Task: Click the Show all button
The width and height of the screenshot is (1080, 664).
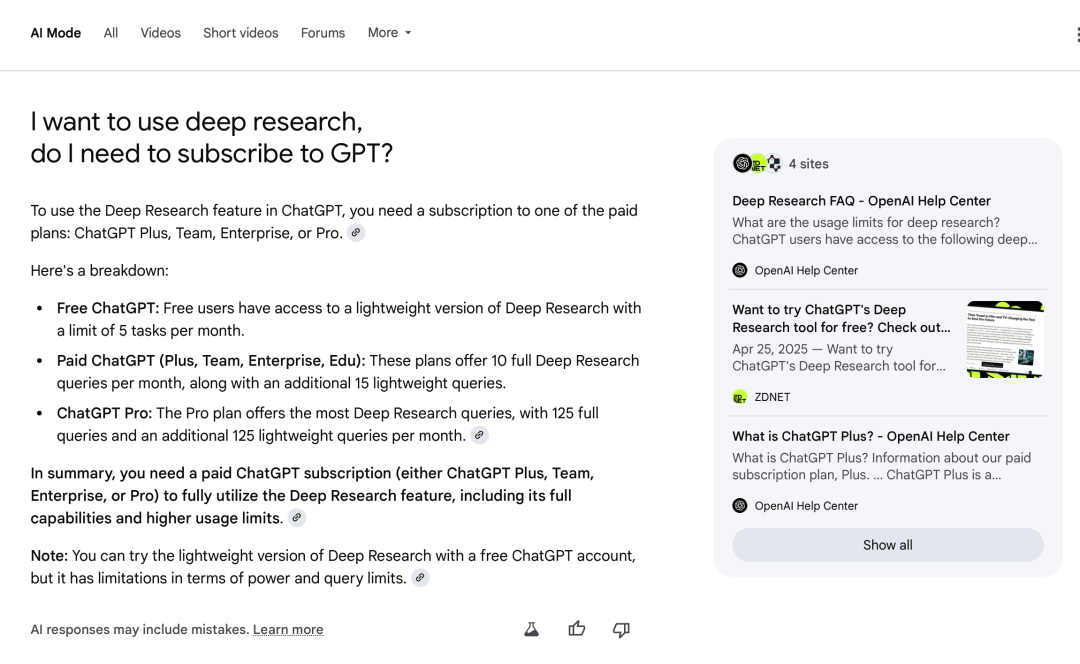Action: point(887,545)
